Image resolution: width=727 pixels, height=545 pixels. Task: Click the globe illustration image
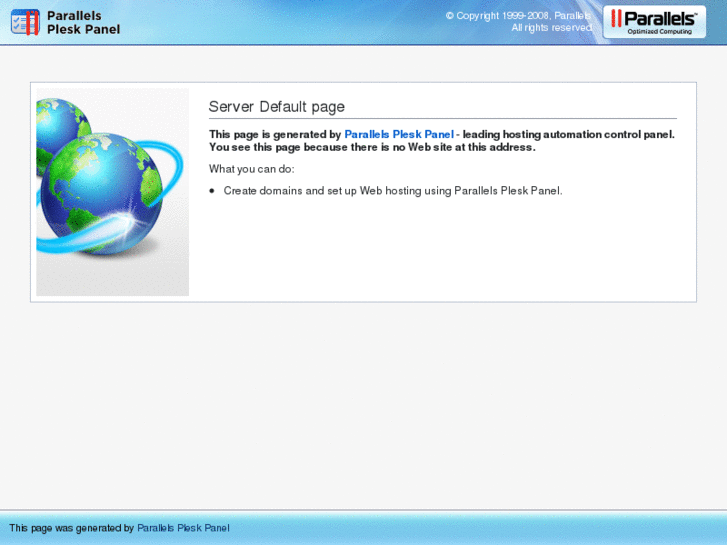click(x=113, y=192)
